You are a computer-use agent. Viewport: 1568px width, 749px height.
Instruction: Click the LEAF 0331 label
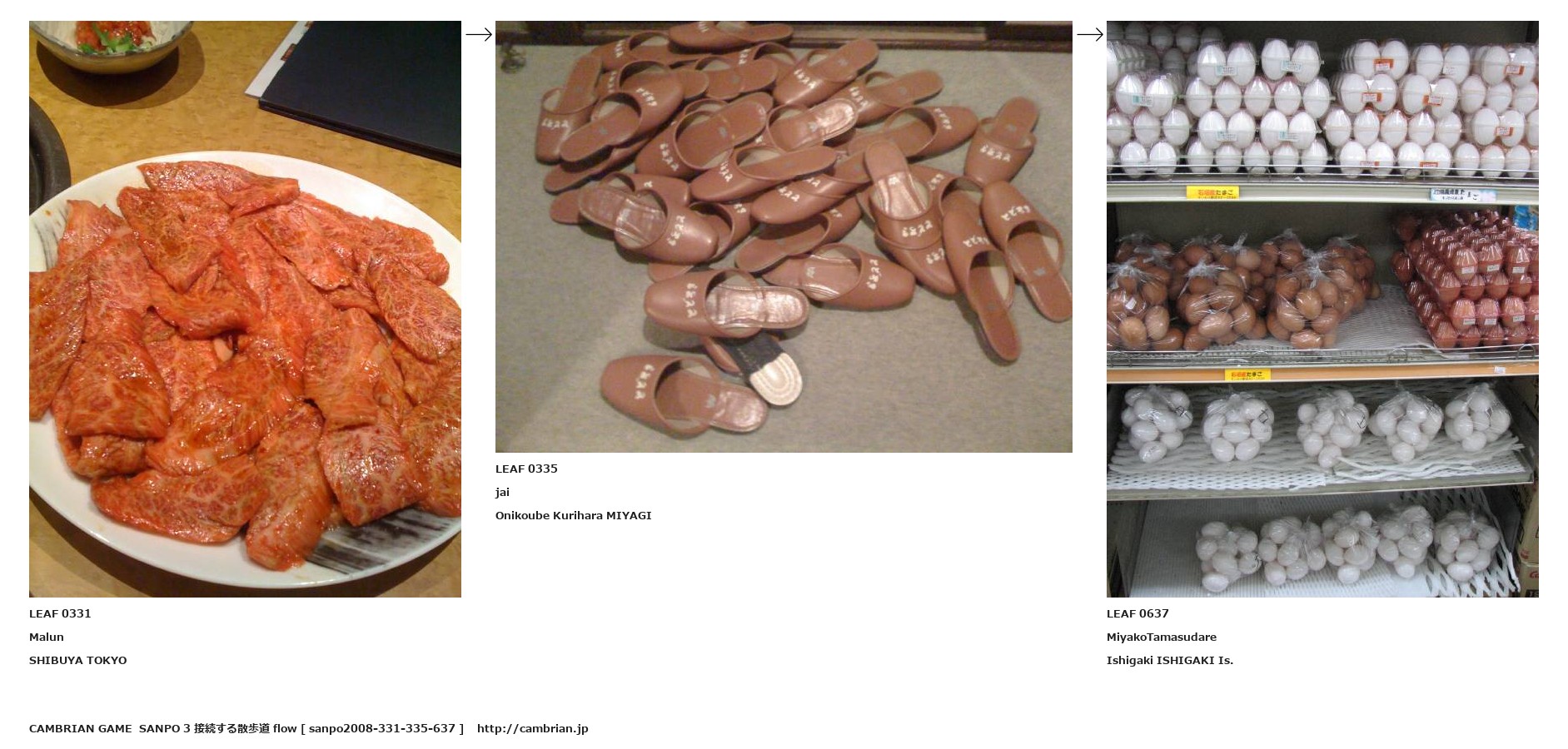60,613
